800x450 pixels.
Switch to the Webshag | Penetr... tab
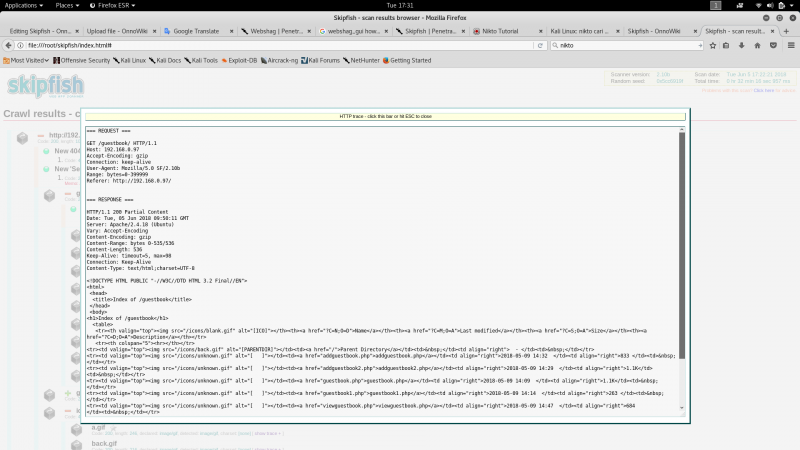[276, 31]
